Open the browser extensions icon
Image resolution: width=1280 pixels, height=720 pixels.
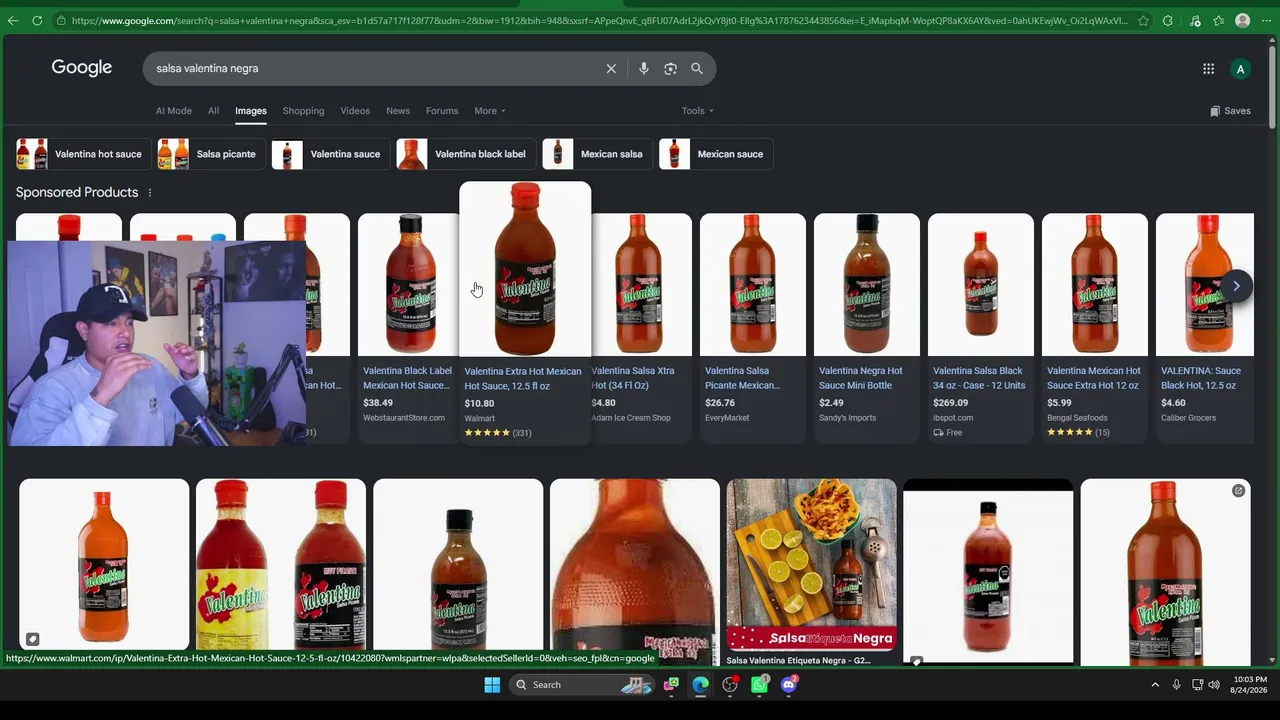click(x=1167, y=20)
